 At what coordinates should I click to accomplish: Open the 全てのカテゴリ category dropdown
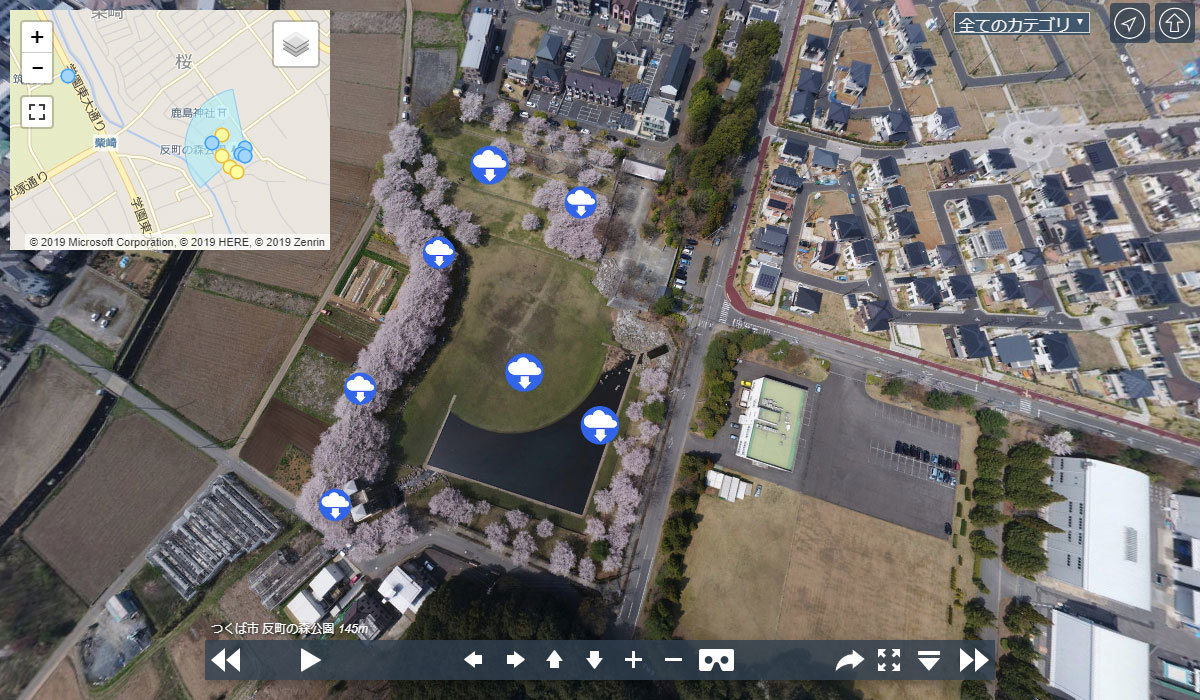click(1022, 24)
